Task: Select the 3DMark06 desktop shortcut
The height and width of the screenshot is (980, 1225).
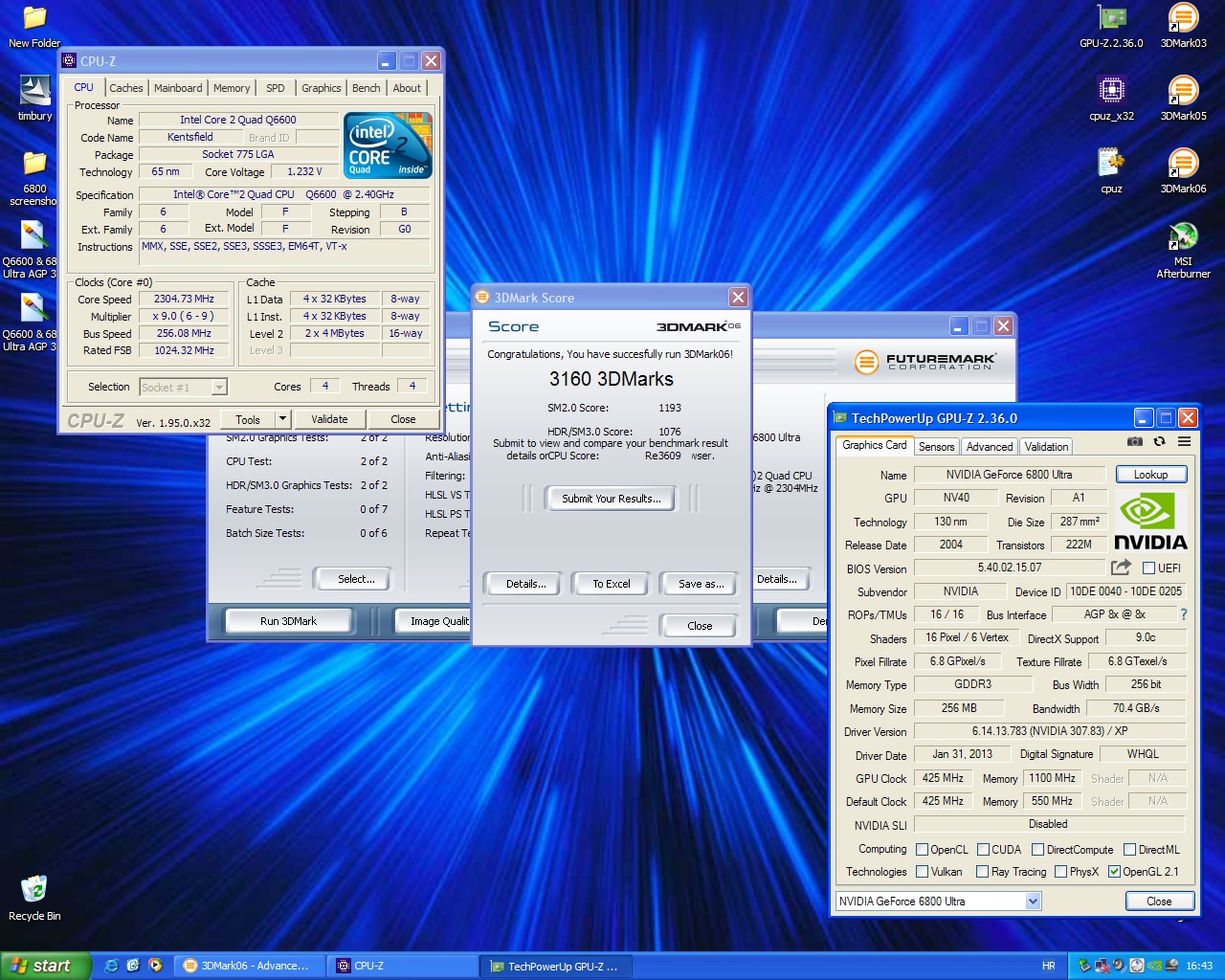Action: coord(1183,171)
